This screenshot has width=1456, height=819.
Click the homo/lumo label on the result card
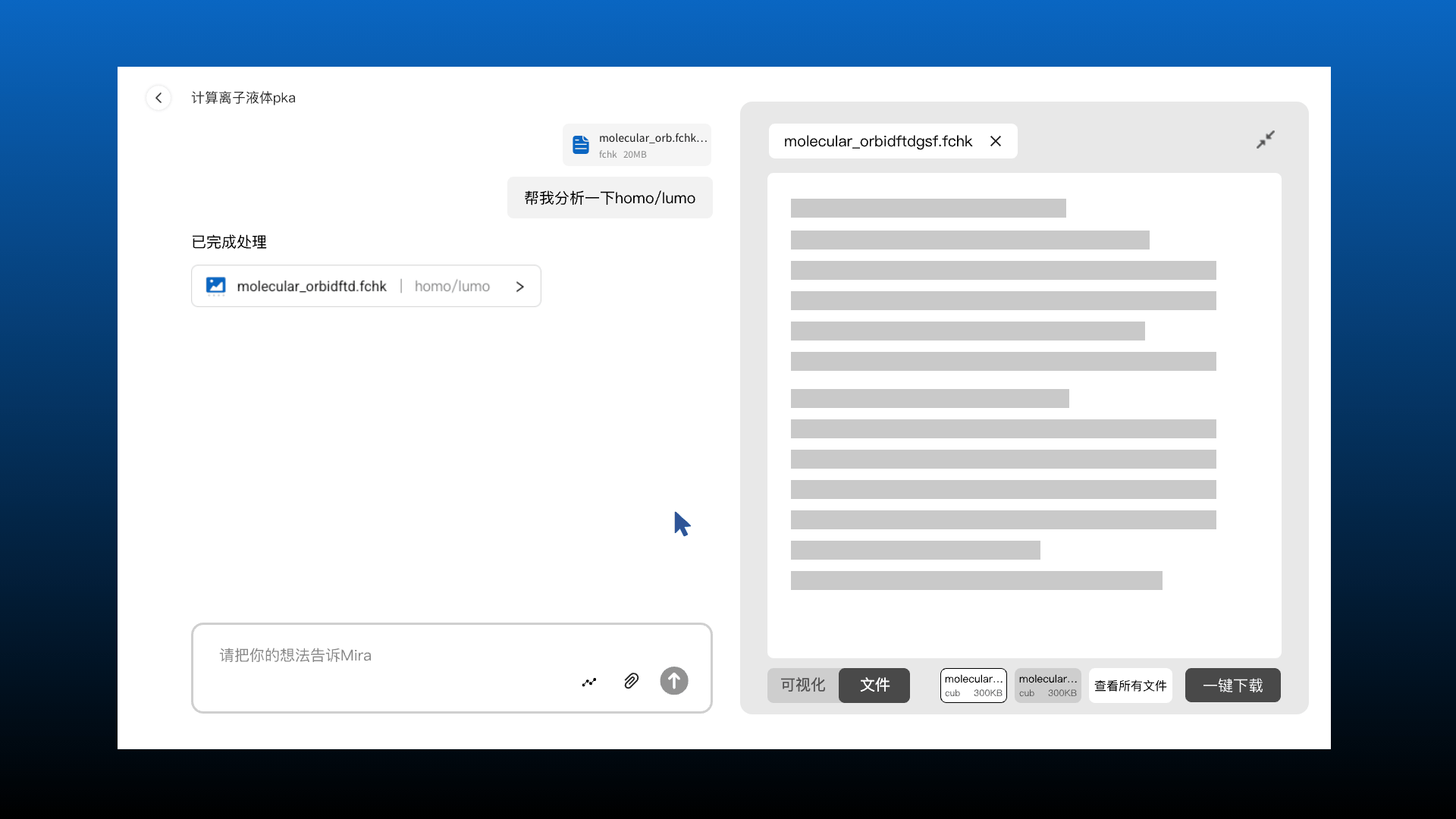[x=452, y=286]
